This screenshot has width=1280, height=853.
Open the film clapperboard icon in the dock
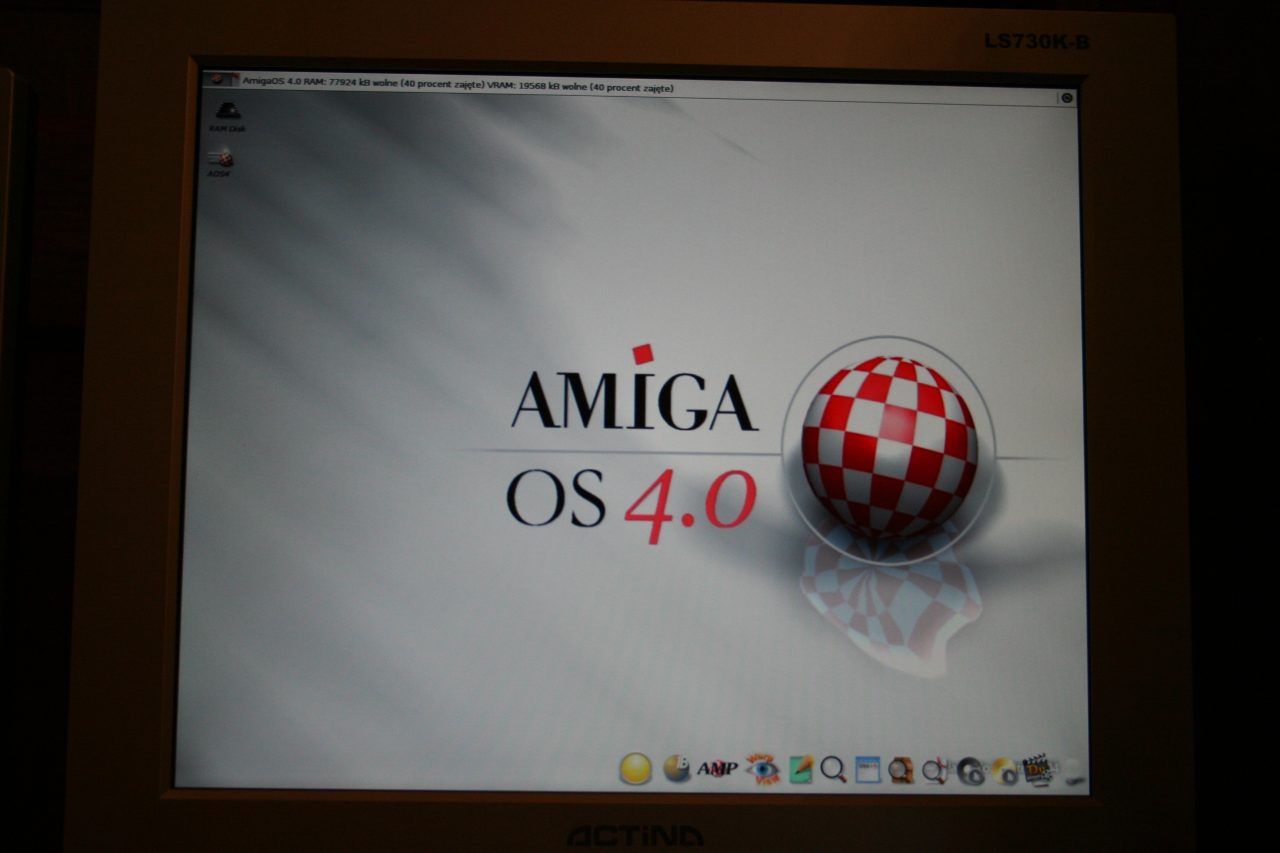pyautogui.click(x=1038, y=770)
